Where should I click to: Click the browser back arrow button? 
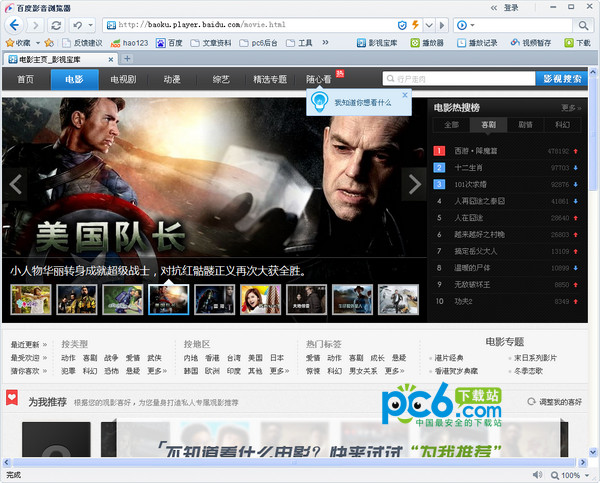click(x=15, y=25)
